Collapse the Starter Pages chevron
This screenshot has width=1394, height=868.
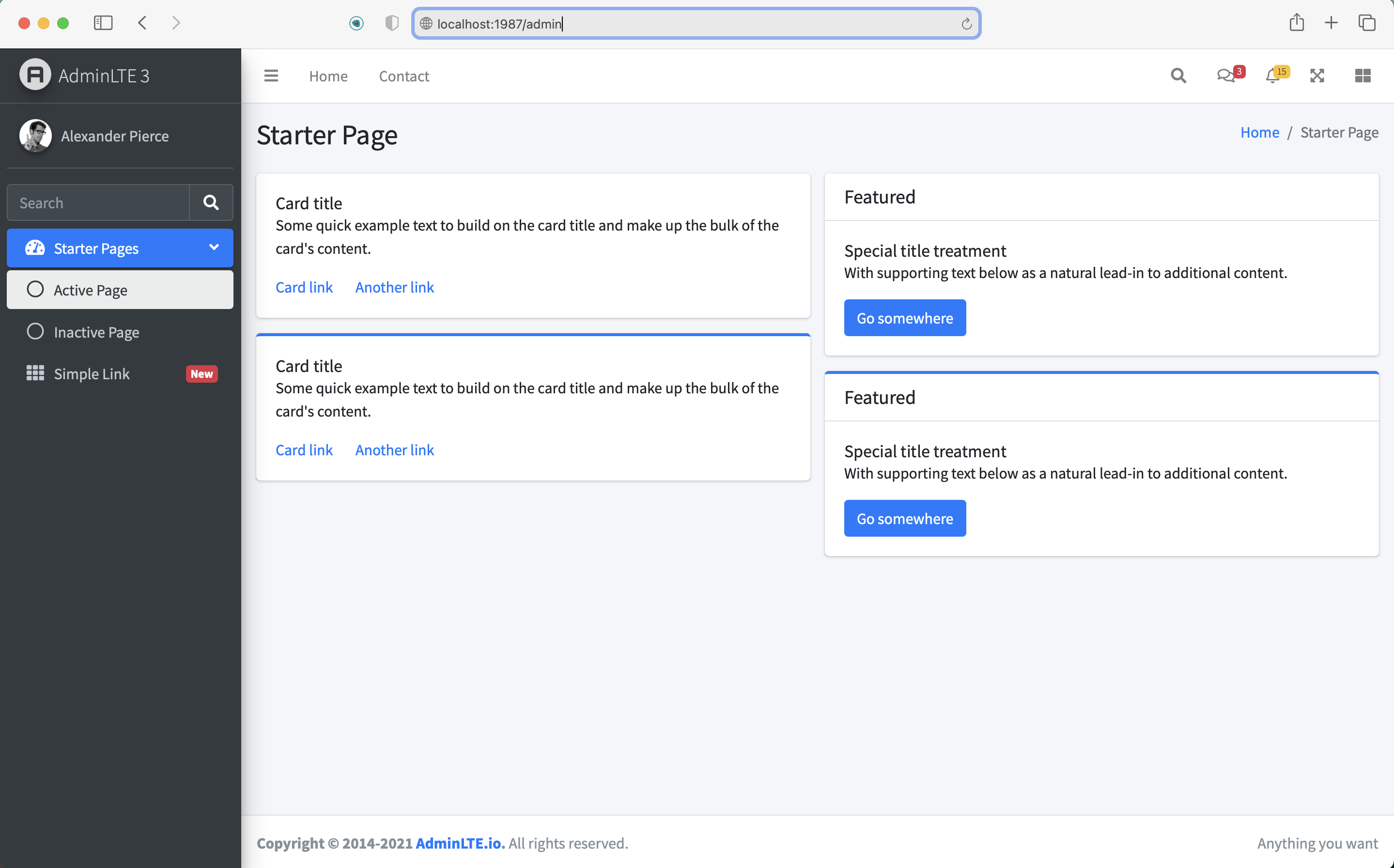[214, 248]
